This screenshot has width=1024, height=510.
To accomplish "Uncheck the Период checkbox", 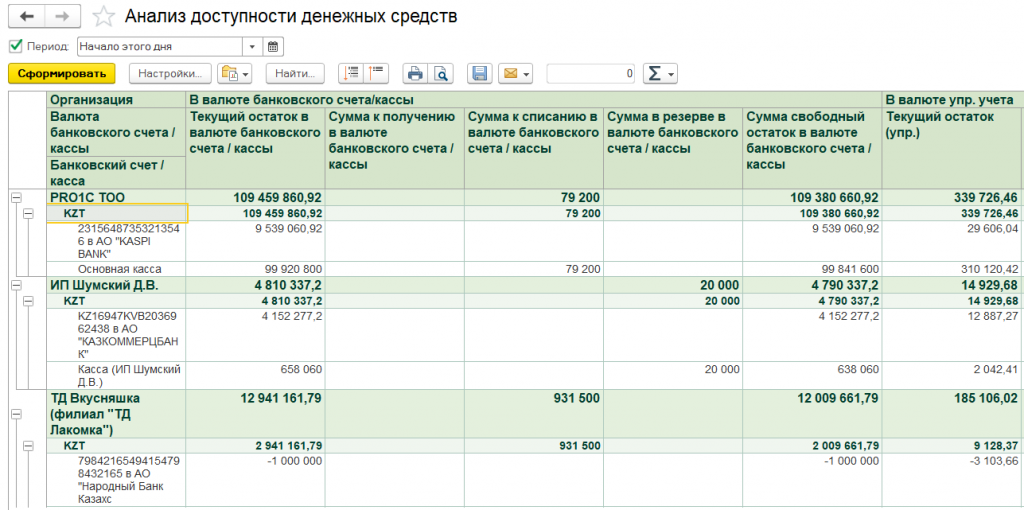I will (15, 46).
